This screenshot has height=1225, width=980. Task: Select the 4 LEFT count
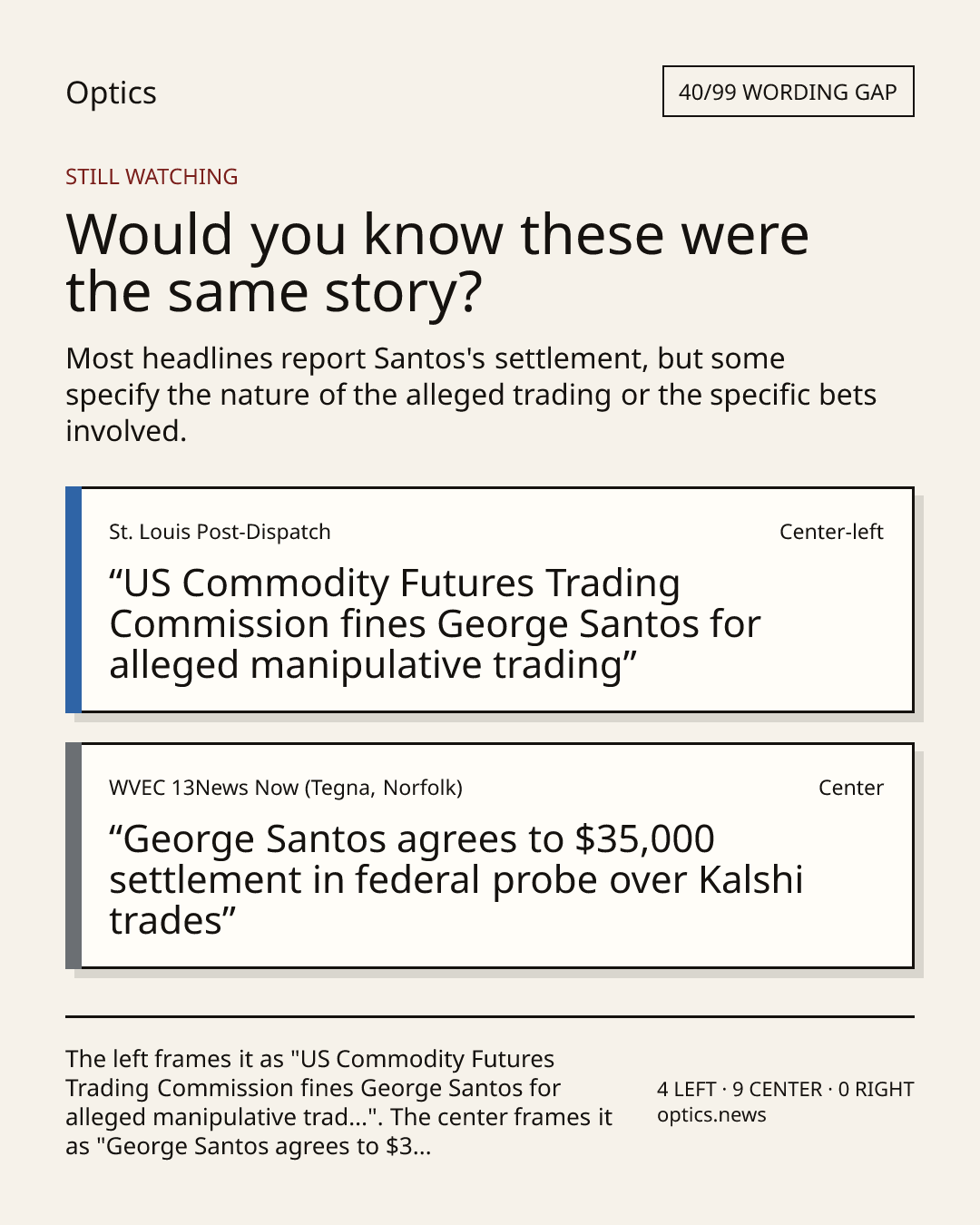tap(687, 1089)
